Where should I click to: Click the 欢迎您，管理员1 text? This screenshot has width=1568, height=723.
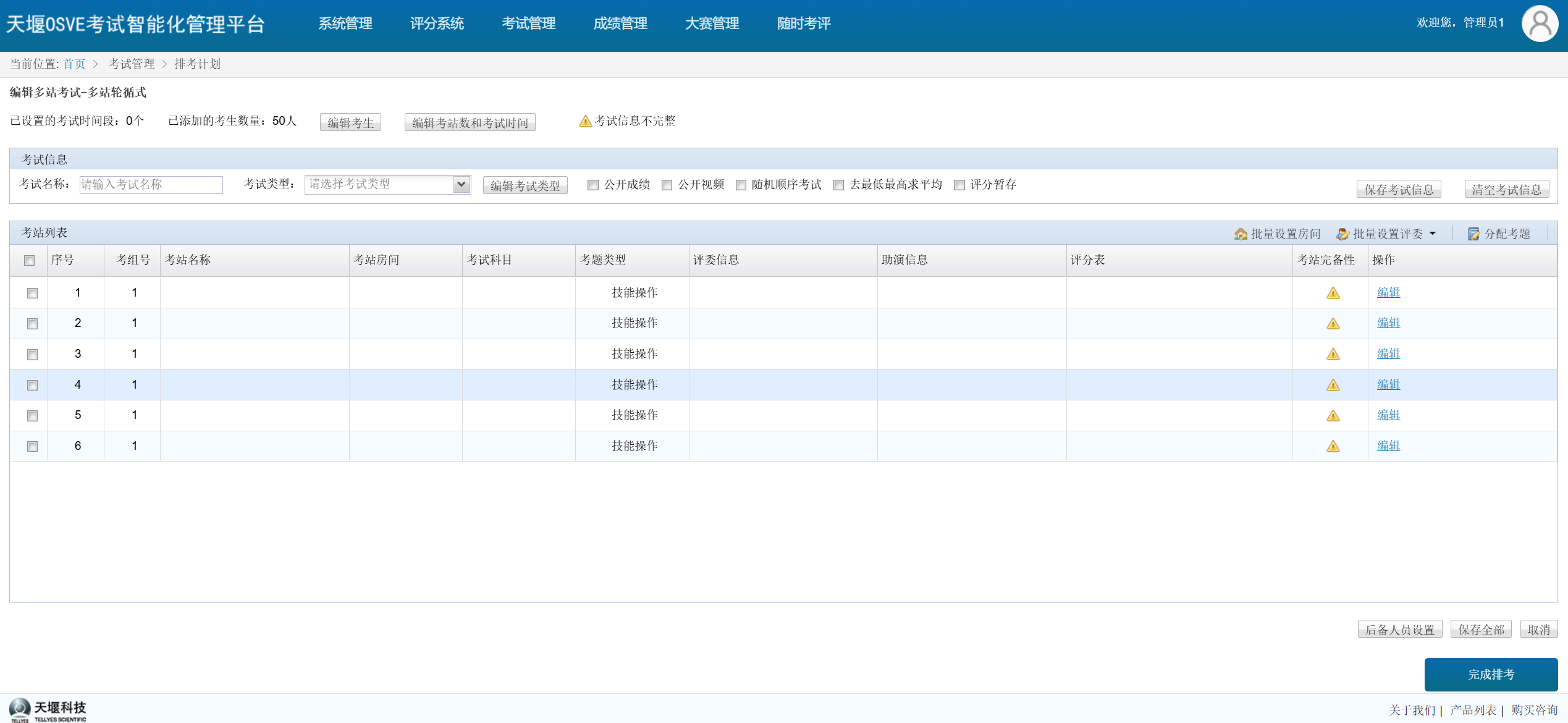[1460, 23]
